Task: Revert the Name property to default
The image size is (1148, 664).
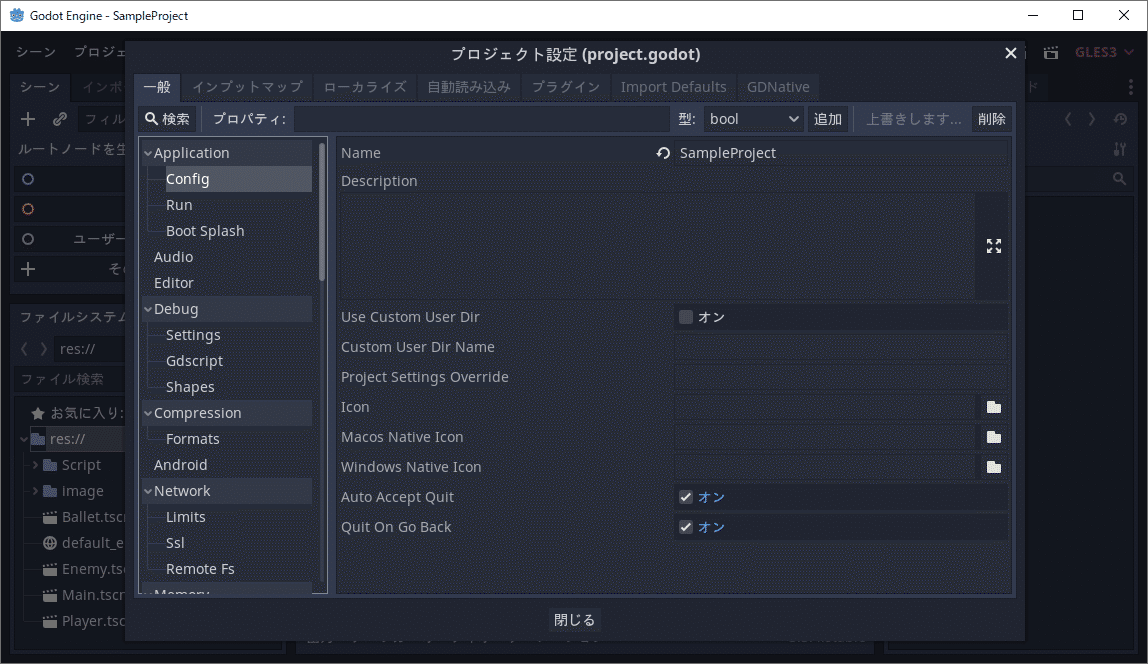Action: tap(663, 153)
